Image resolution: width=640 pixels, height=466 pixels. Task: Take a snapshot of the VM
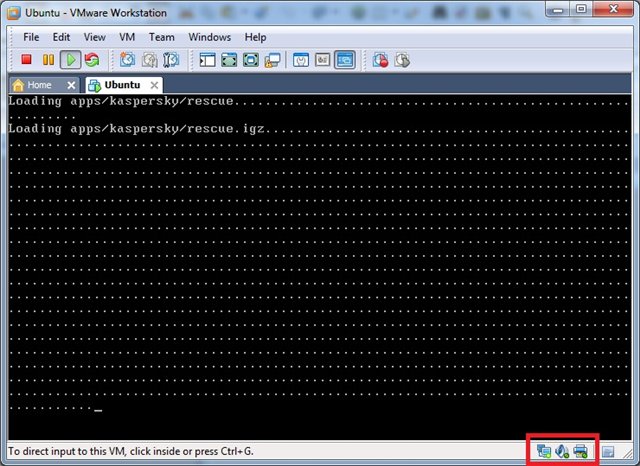pos(127,60)
